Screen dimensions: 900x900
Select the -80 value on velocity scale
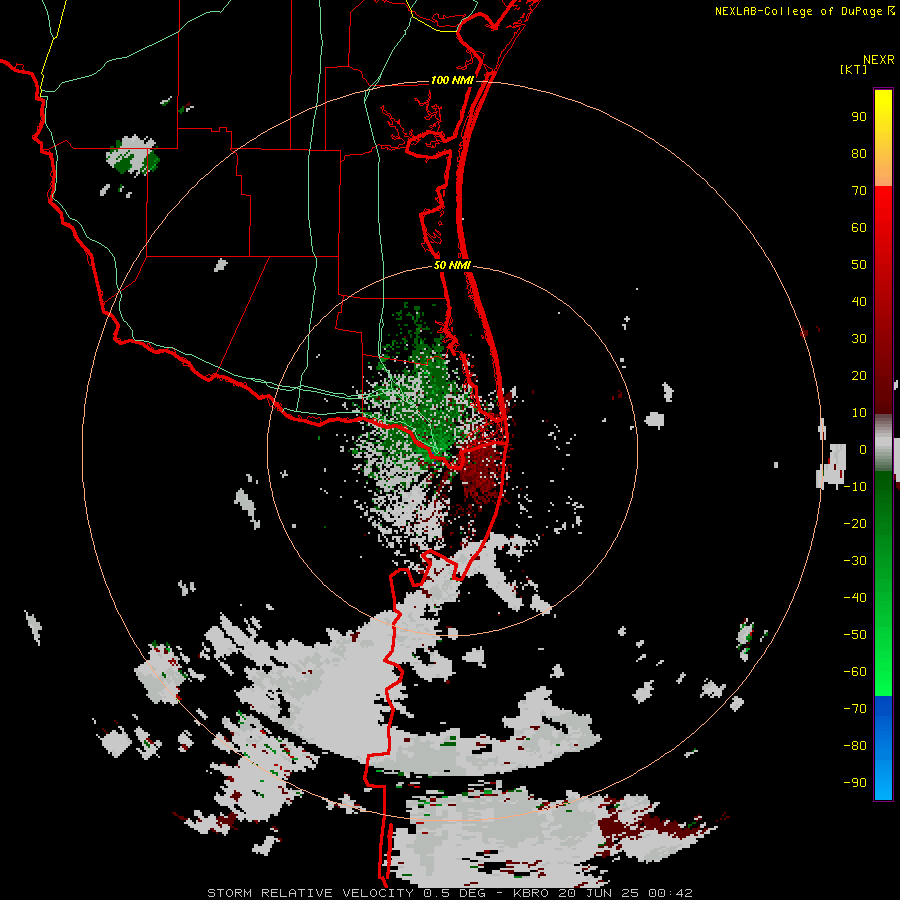tap(855, 746)
